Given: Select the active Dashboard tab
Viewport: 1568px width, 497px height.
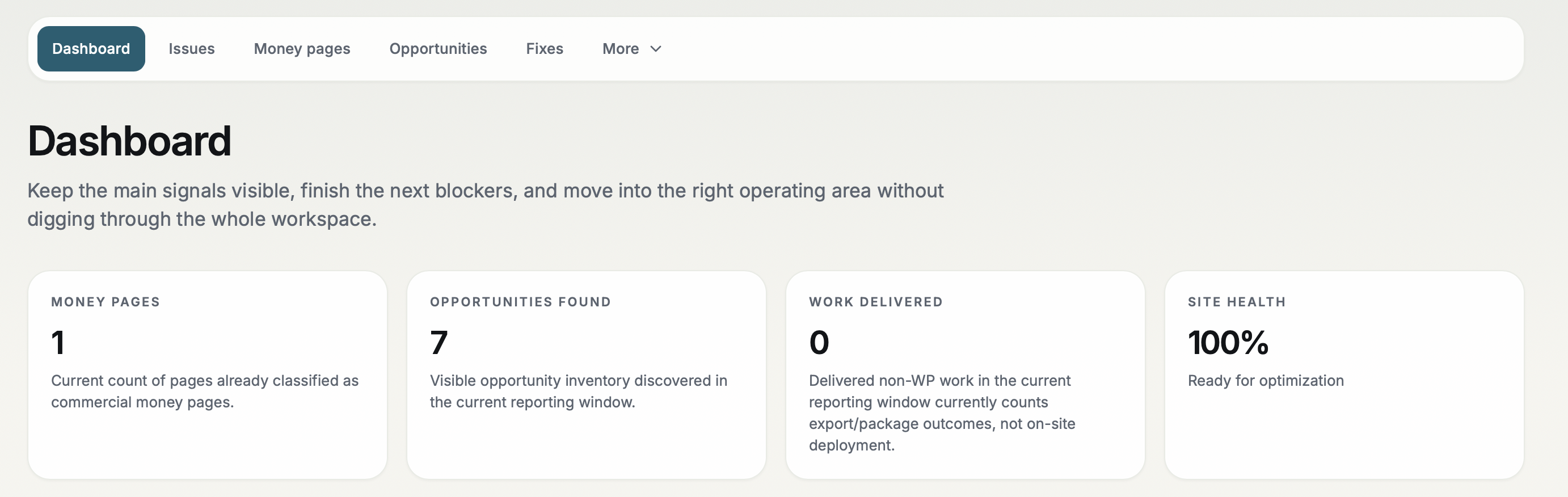Looking at the screenshot, I should [x=90, y=49].
